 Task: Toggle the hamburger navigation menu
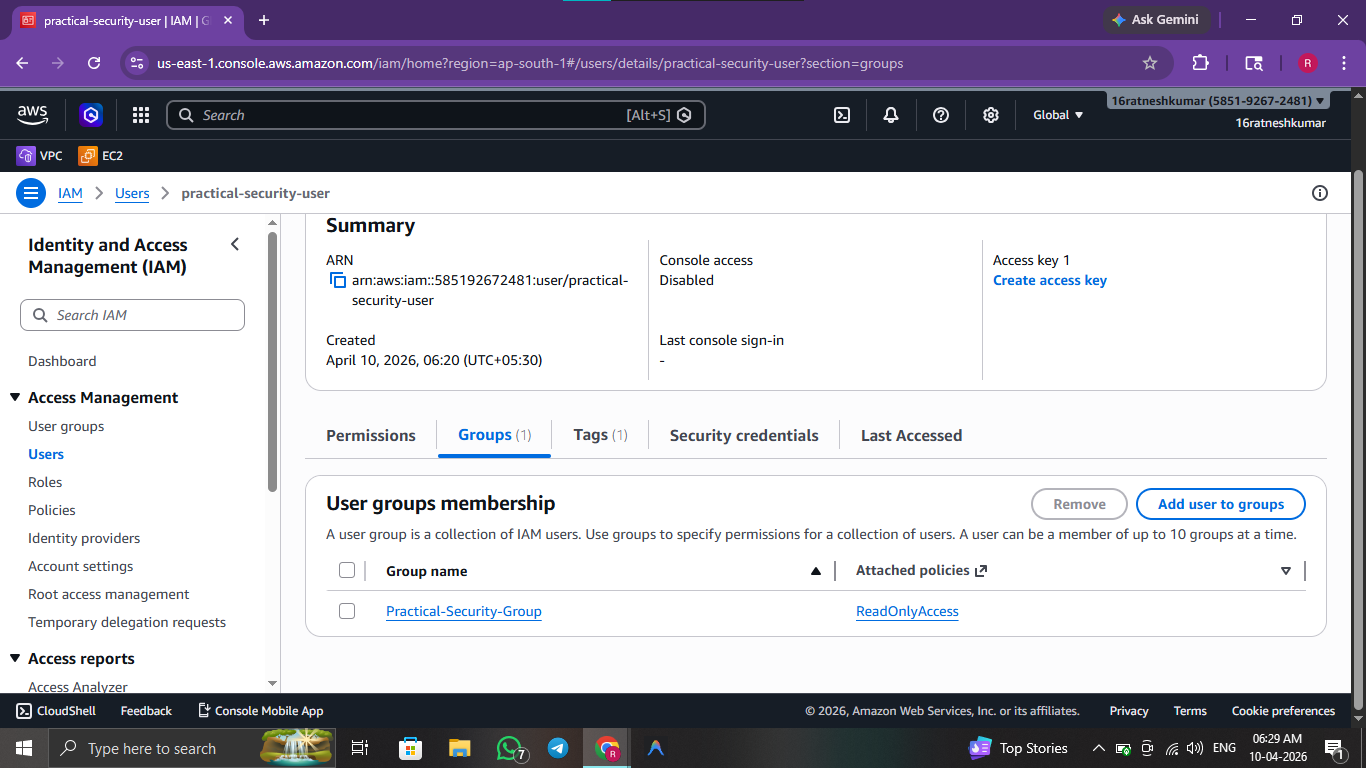(31, 193)
